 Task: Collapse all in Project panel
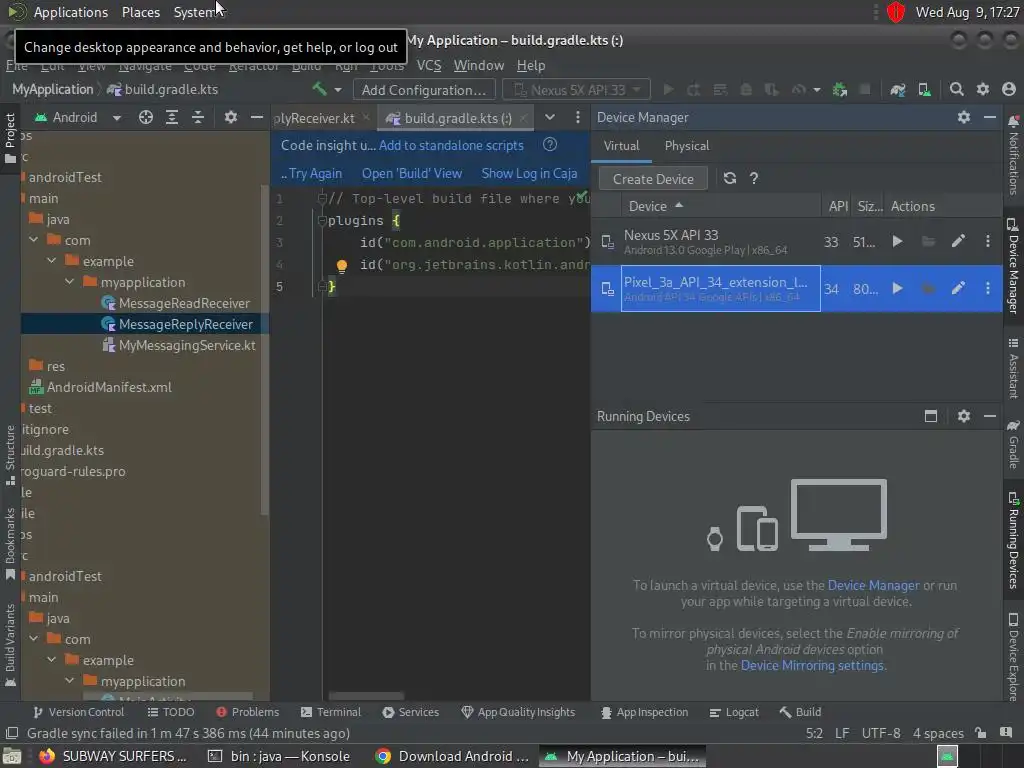pyautogui.click(x=198, y=118)
